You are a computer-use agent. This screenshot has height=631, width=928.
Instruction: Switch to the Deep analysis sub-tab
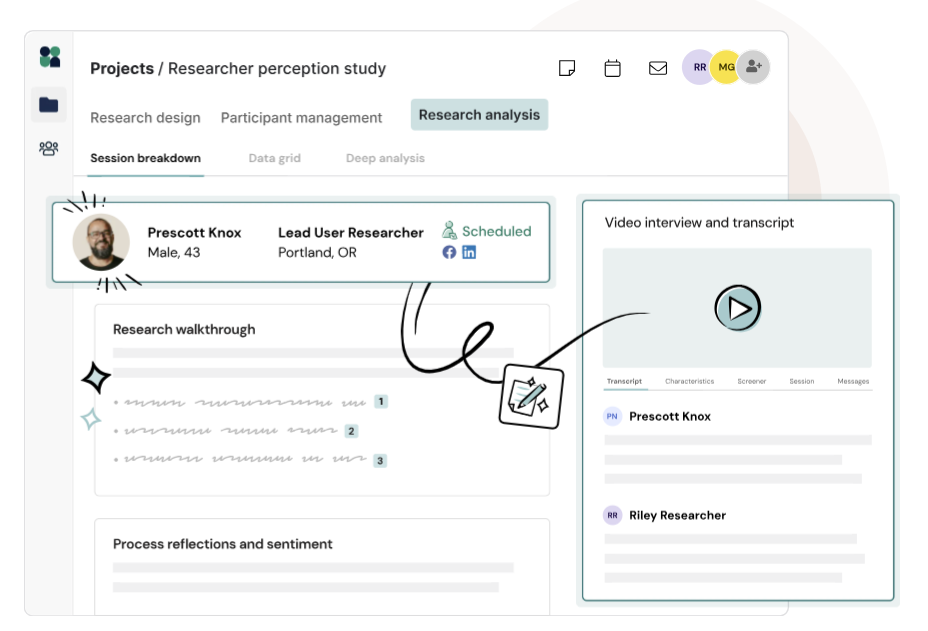point(385,158)
